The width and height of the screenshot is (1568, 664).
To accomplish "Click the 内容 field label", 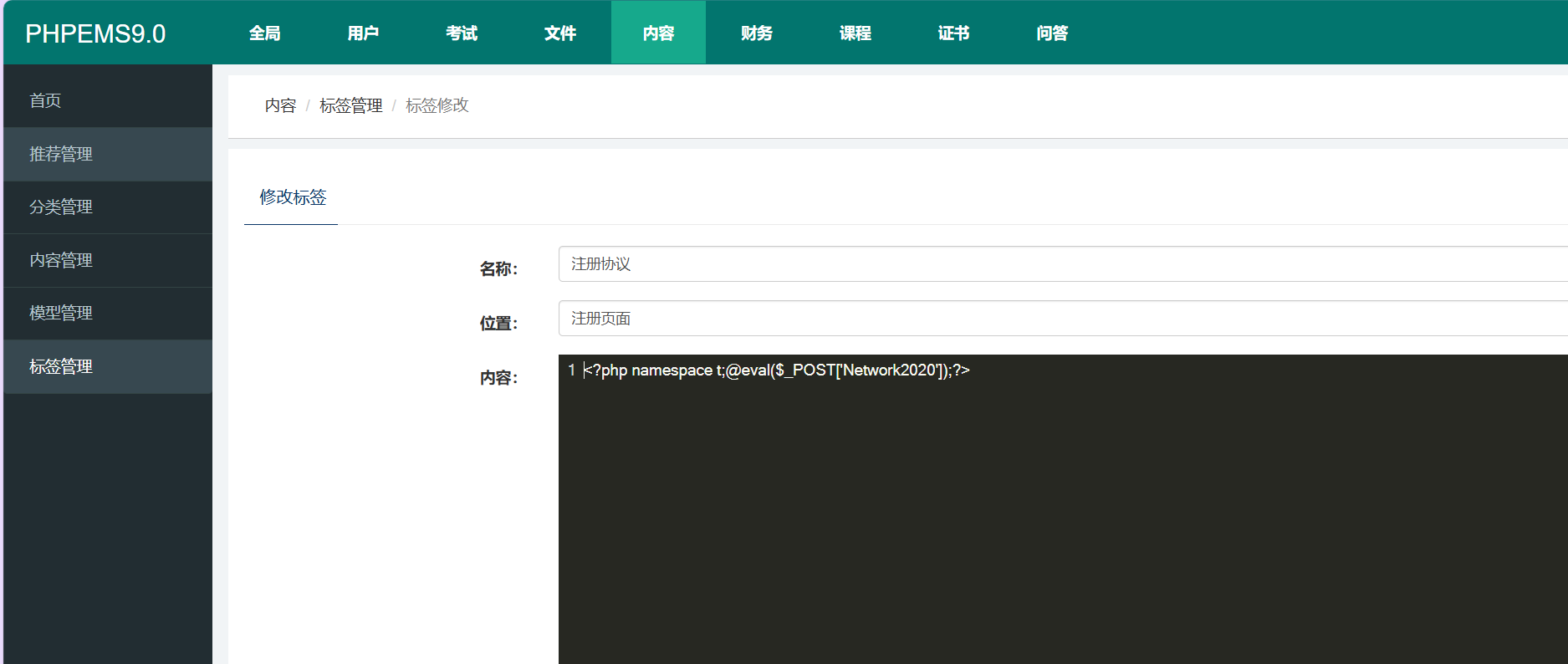I will click(498, 378).
